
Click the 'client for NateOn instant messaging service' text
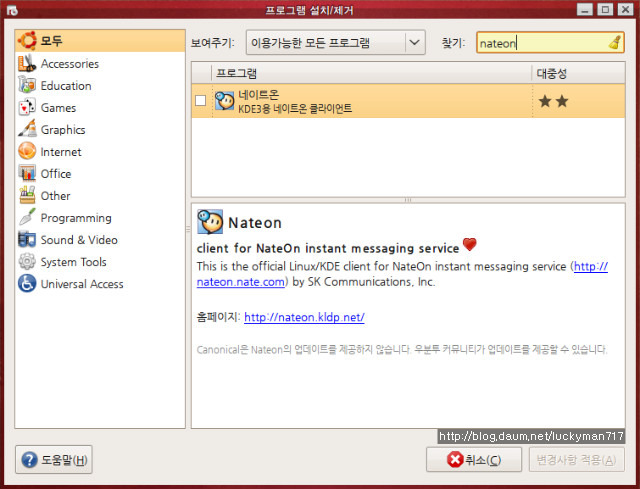(x=328, y=248)
